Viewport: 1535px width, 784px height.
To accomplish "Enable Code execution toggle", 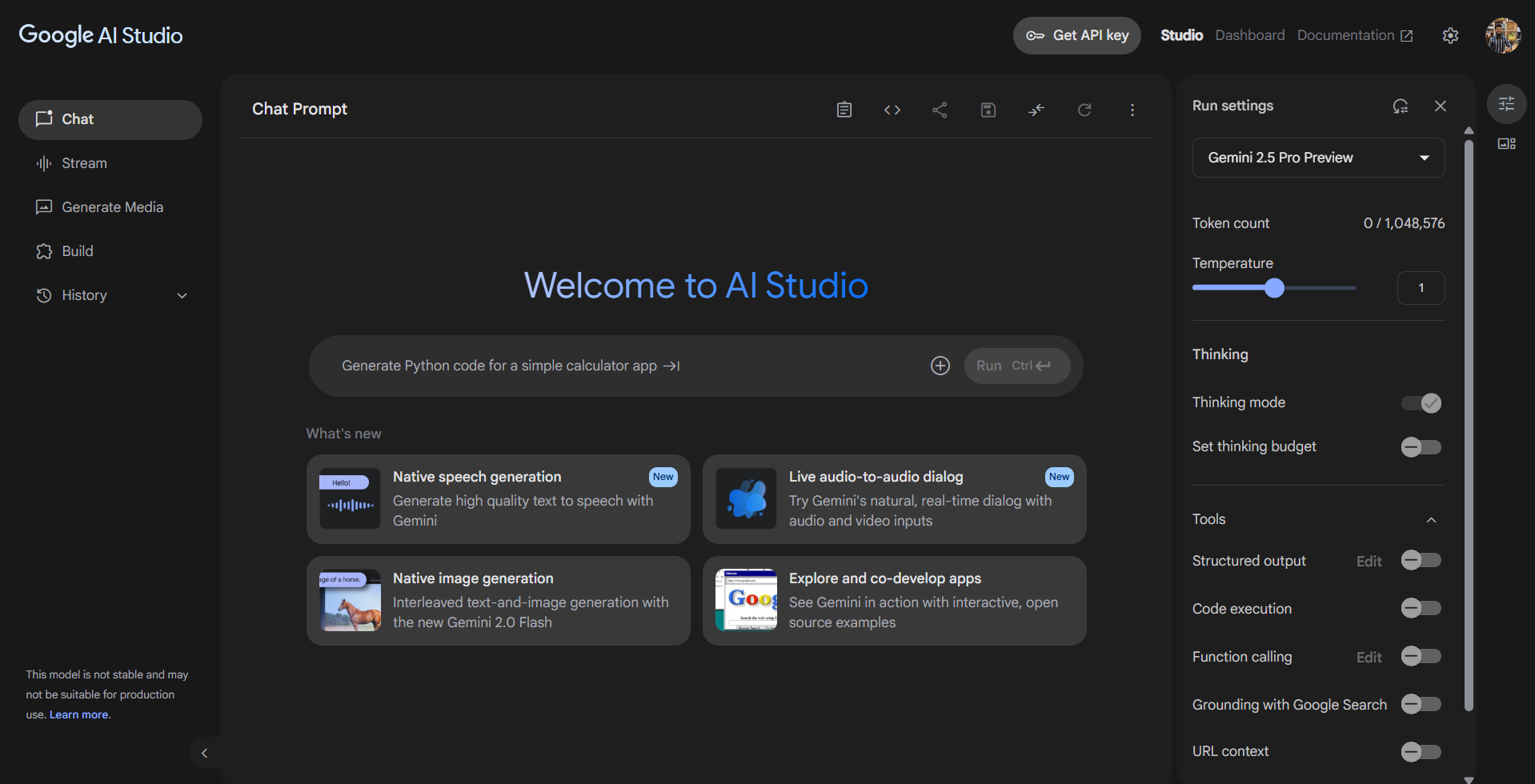I will point(1421,608).
